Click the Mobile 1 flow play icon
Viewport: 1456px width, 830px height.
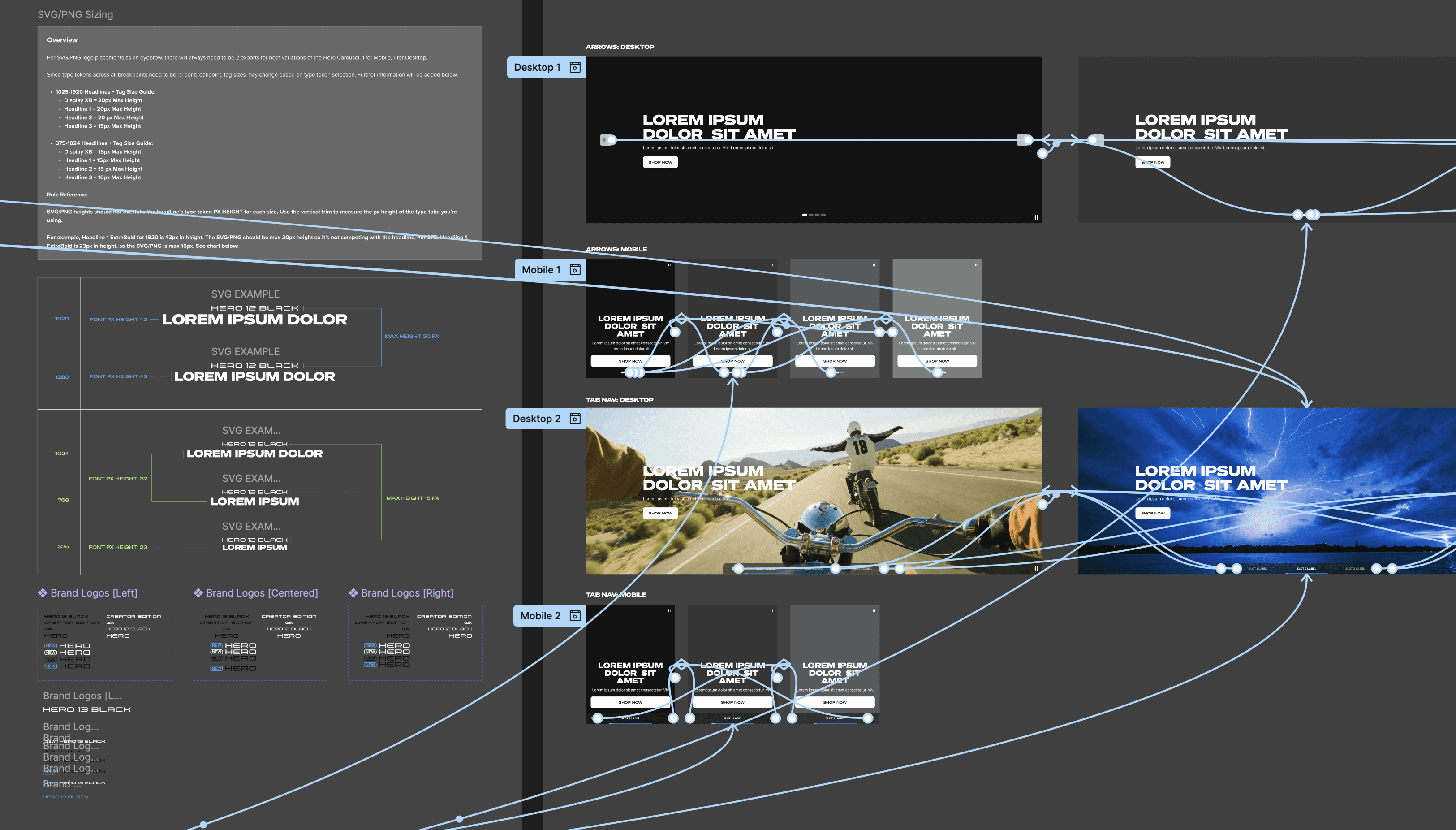(x=575, y=270)
